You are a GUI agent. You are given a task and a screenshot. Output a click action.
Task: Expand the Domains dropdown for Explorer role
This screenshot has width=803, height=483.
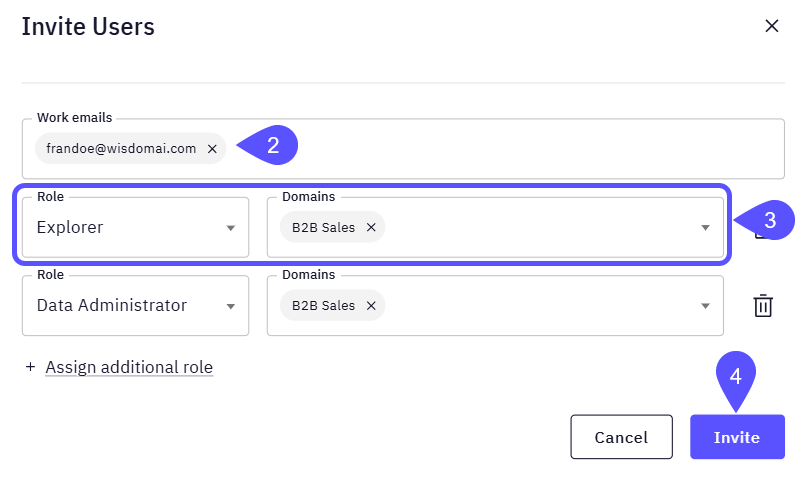tap(706, 227)
